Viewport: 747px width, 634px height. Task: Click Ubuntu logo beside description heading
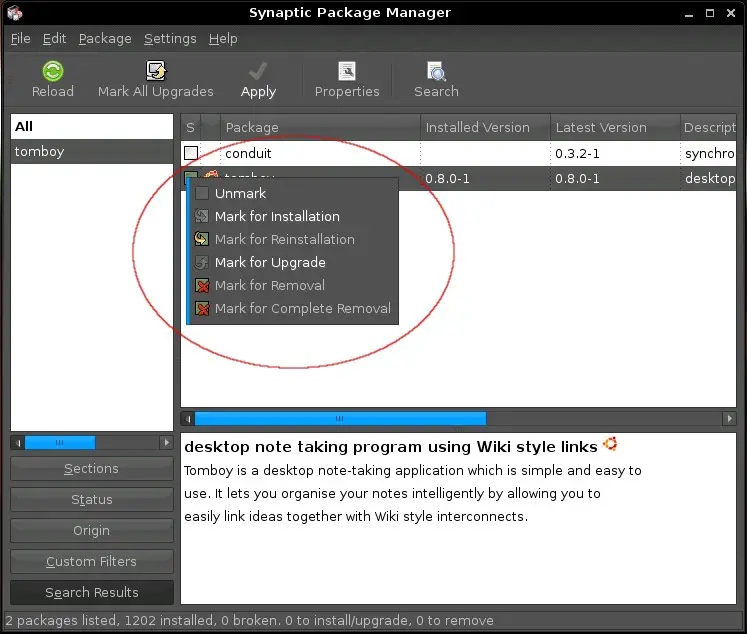click(610, 444)
